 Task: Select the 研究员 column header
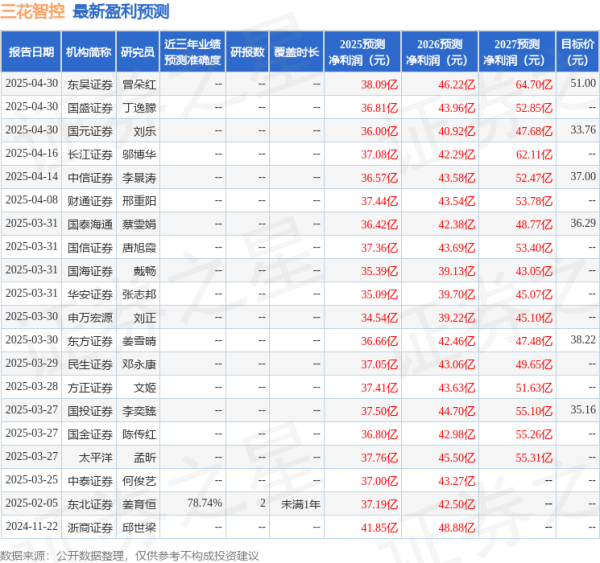click(x=138, y=51)
